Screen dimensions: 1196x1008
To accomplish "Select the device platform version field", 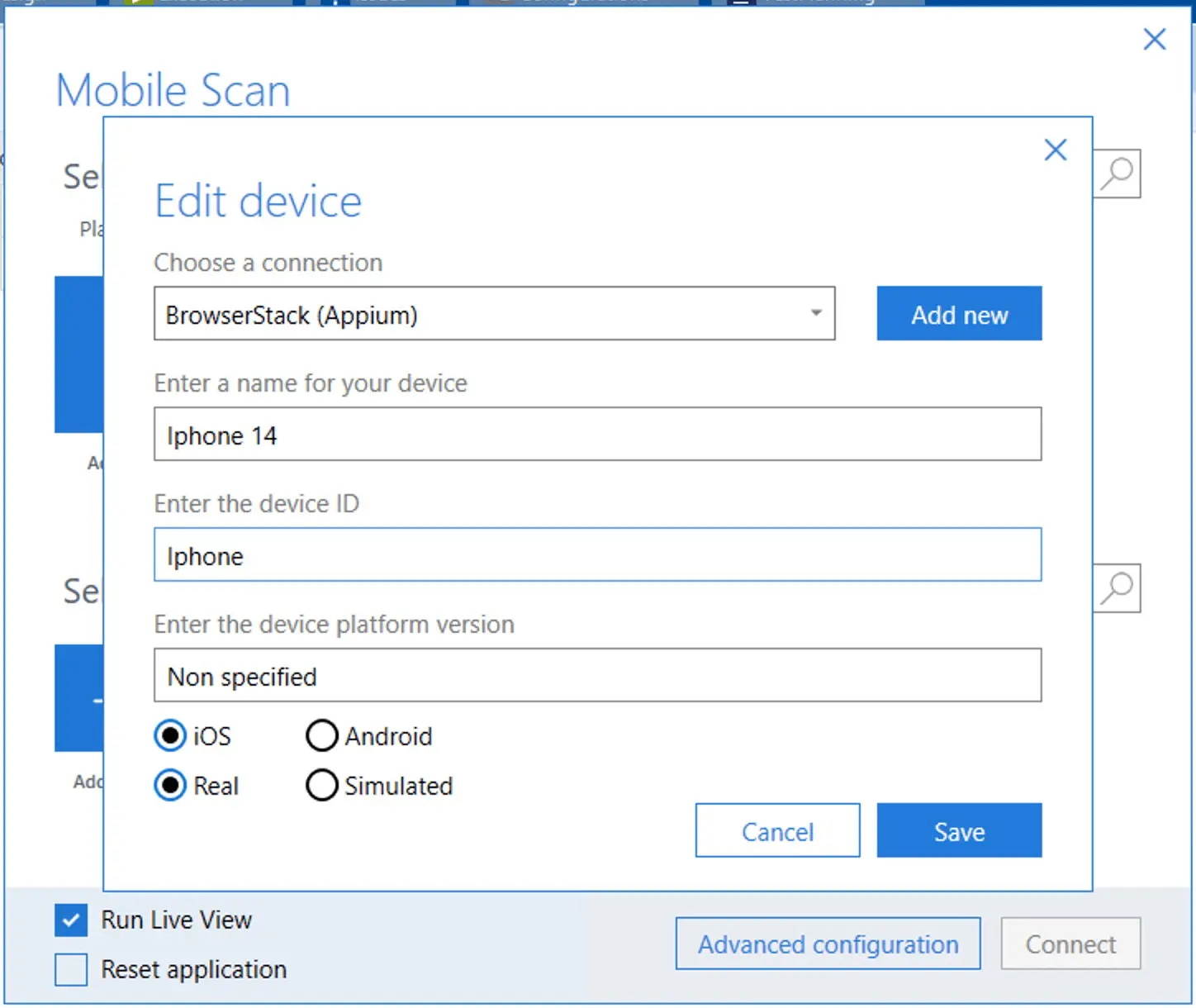I will pos(596,676).
